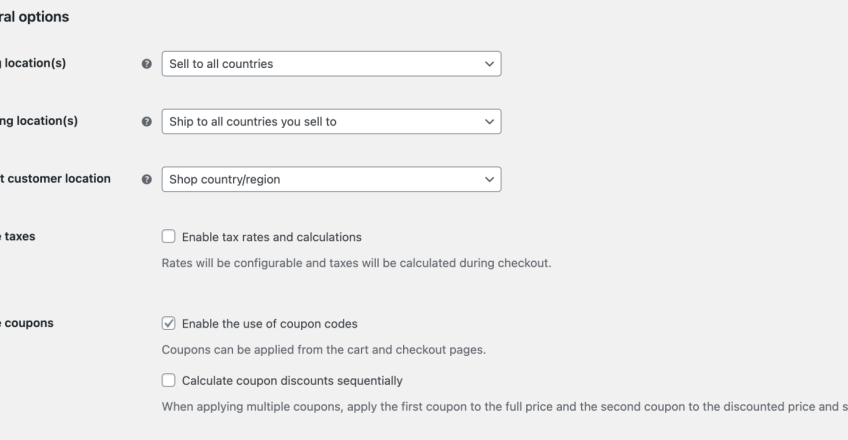
Task: Click the 'Coupons can be applied from the cart' description
Action: [324, 351]
